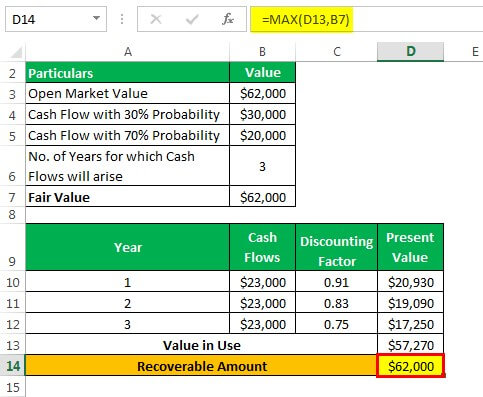The height and width of the screenshot is (397, 483).
Task: Select row 8 header
Action: (x=12, y=215)
